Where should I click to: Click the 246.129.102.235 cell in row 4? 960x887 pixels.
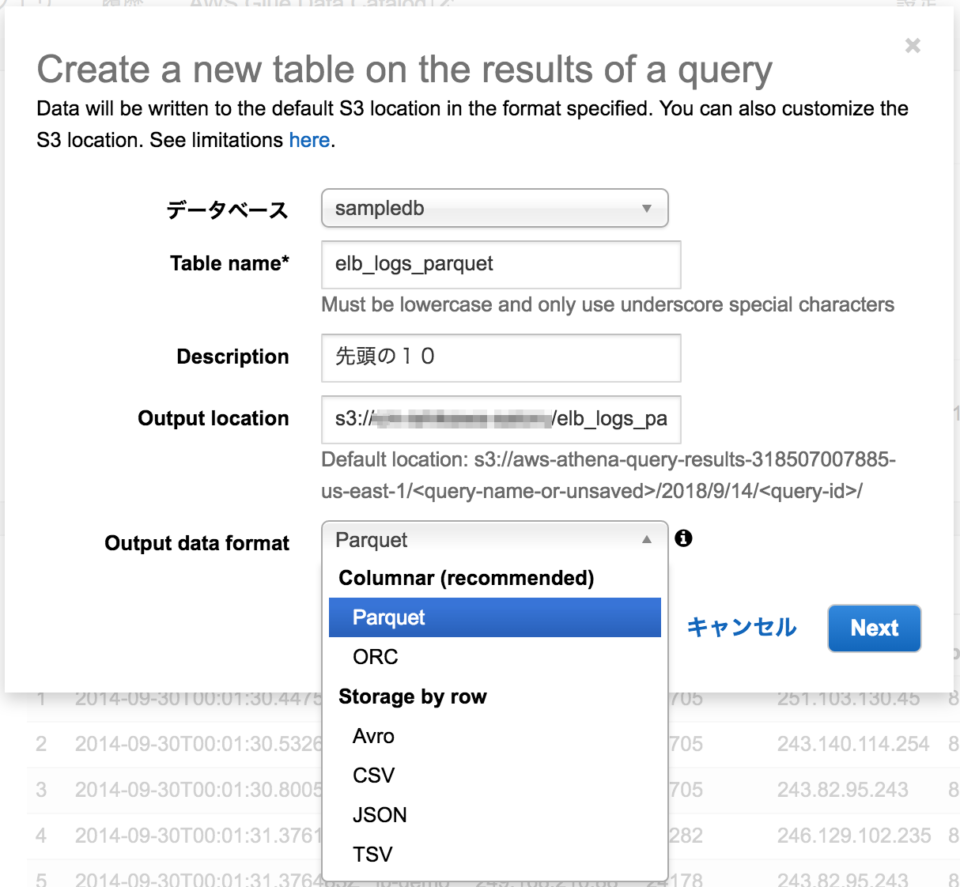pyautogui.click(x=853, y=835)
